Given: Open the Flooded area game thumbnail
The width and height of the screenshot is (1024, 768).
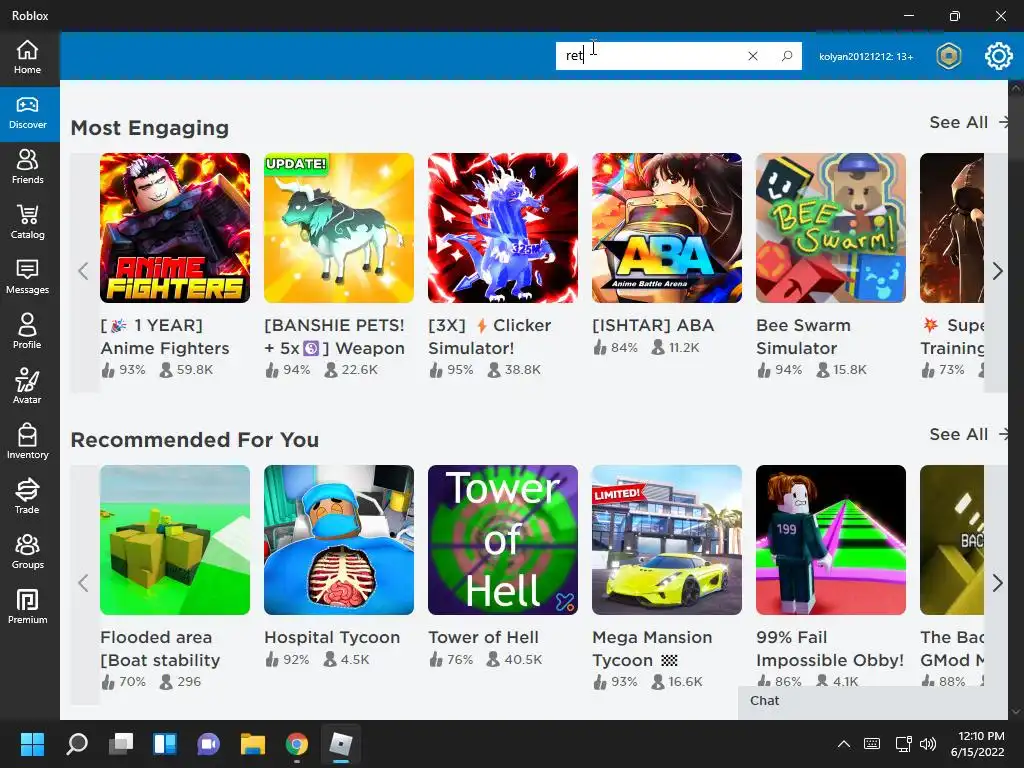Looking at the screenshot, I should [175, 540].
